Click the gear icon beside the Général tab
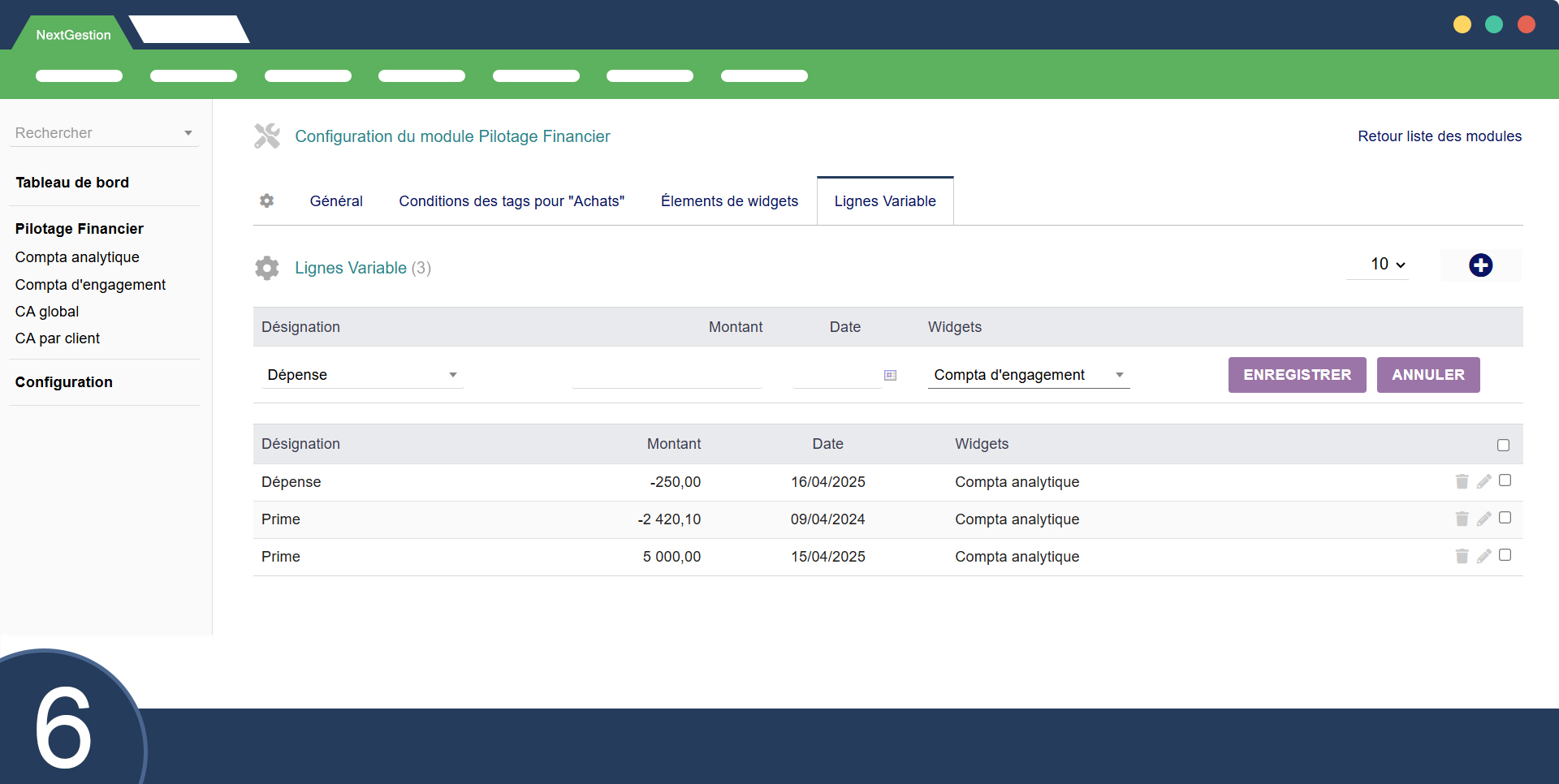This screenshot has width=1559, height=784. (x=267, y=200)
